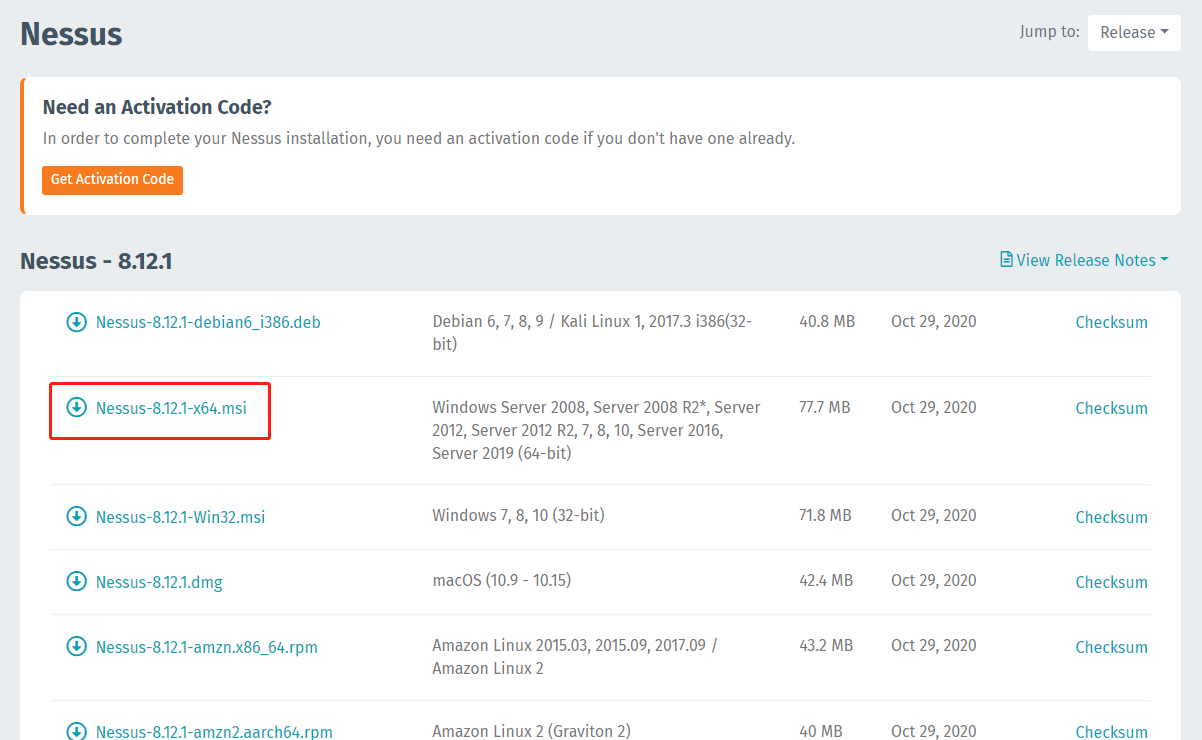Viewport: 1202px width, 740px height.
Task: Download Nessus-8.12.1-debian6_i386.deb file link
Action: point(208,322)
